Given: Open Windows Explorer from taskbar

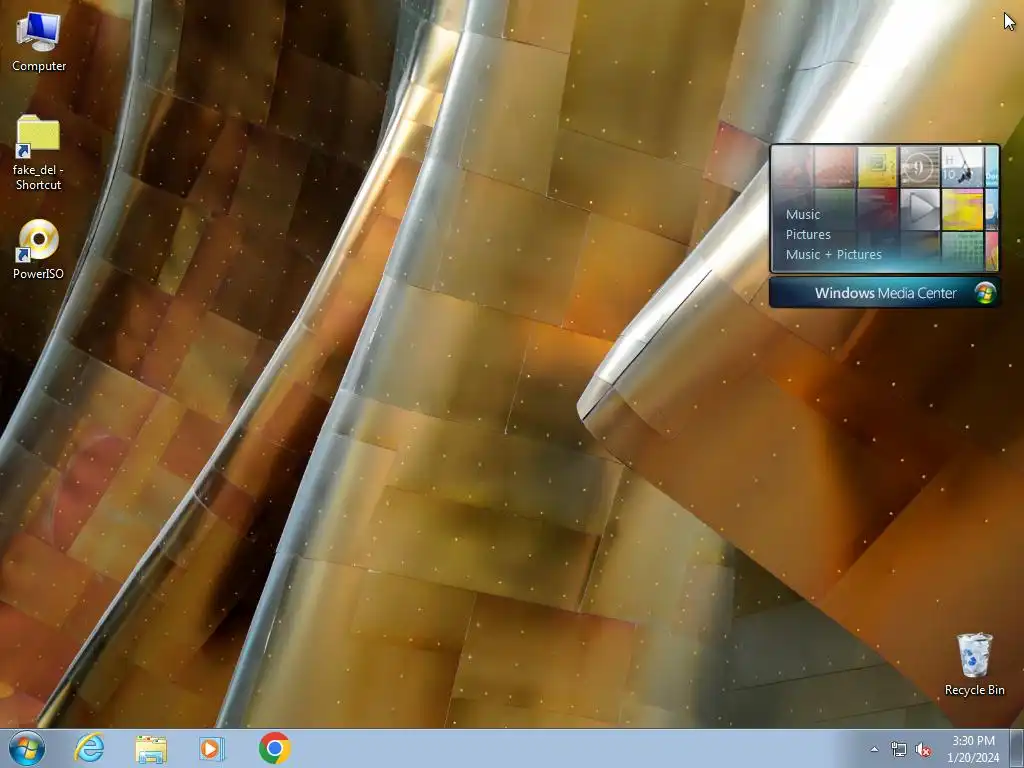Looking at the screenshot, I should (x=151, y=748).
